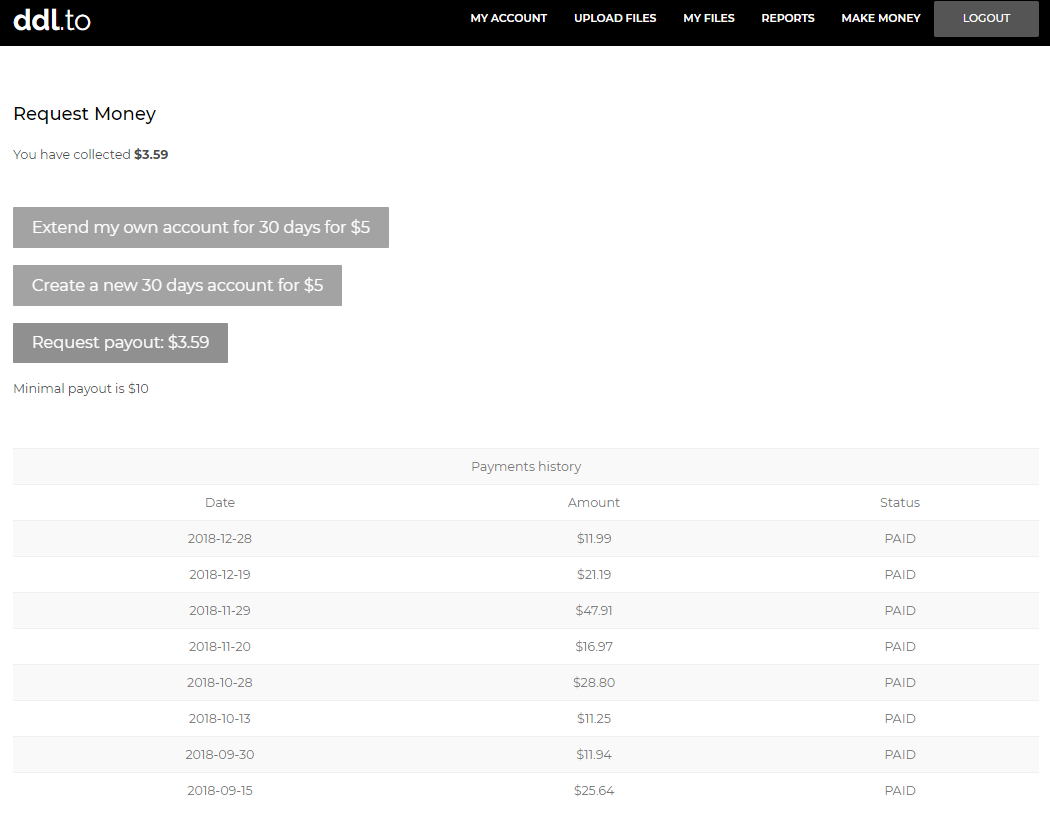This screenshot has height=821, width=1050.
Task: Select Make Money in navigation bar
Action: 880,18
